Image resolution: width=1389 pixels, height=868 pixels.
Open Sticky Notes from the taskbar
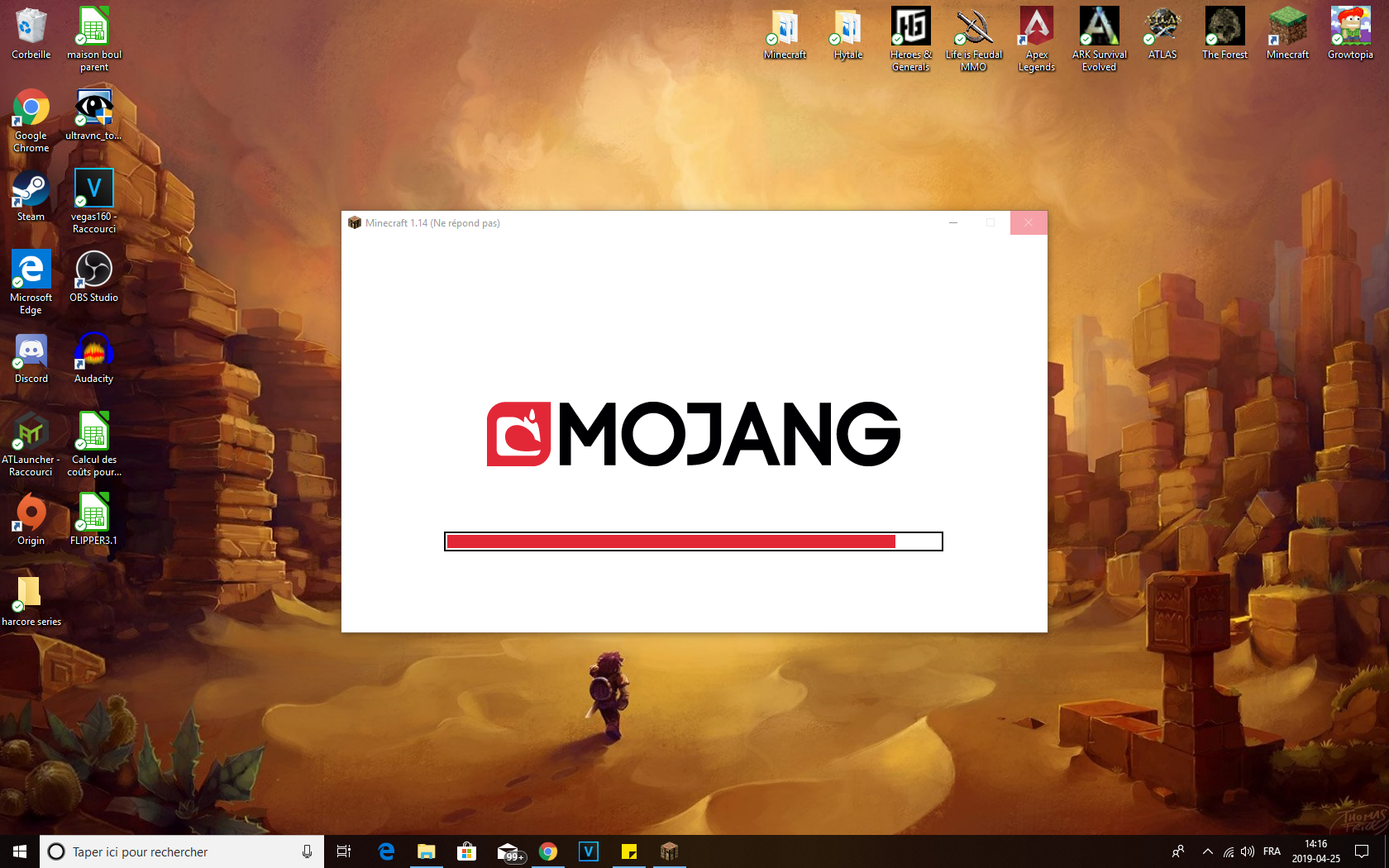pos(629,851)
